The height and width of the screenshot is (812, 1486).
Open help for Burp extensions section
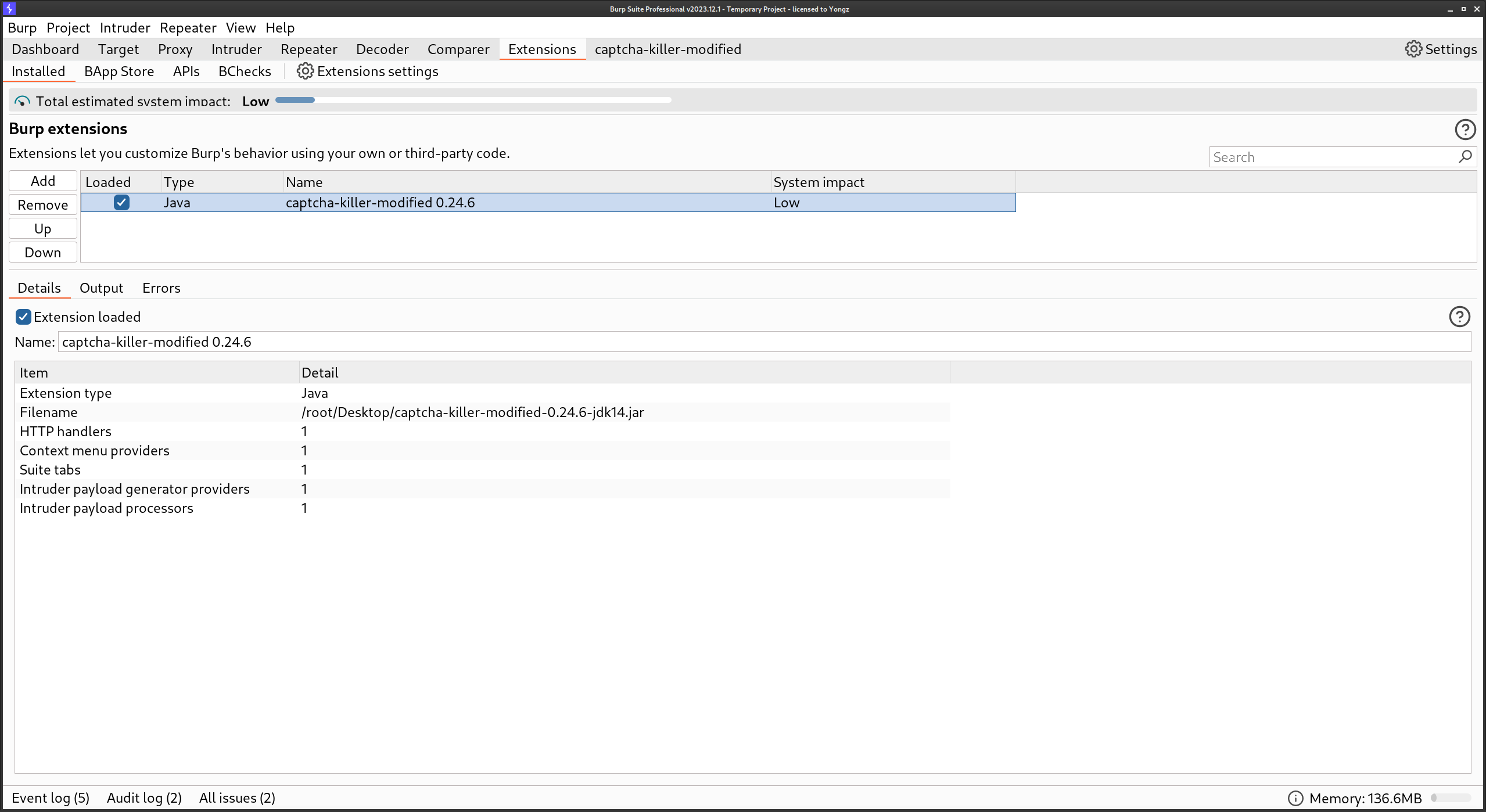tap(1465, 130)
